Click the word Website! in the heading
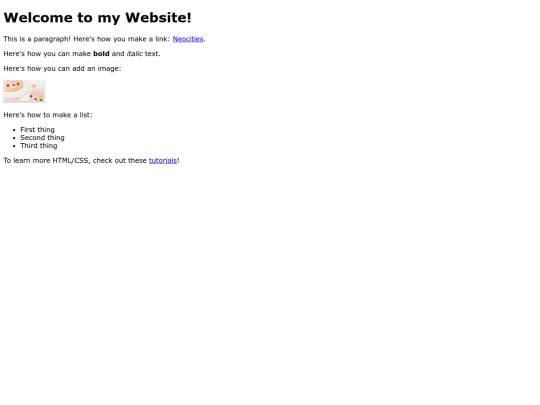Image resolution: width=540 pixels, height=405 pixels. 158,18
